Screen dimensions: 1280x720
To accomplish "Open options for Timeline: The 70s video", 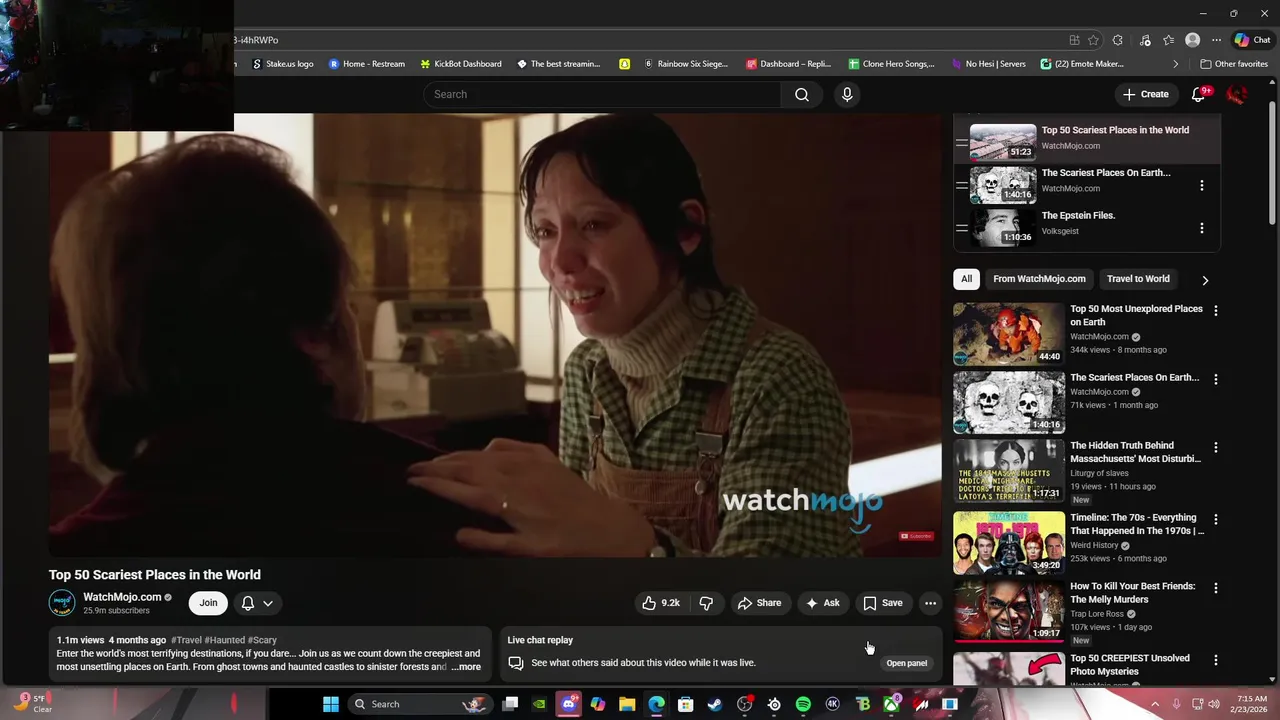I will pyautogui.click(x=1216, y=520).
